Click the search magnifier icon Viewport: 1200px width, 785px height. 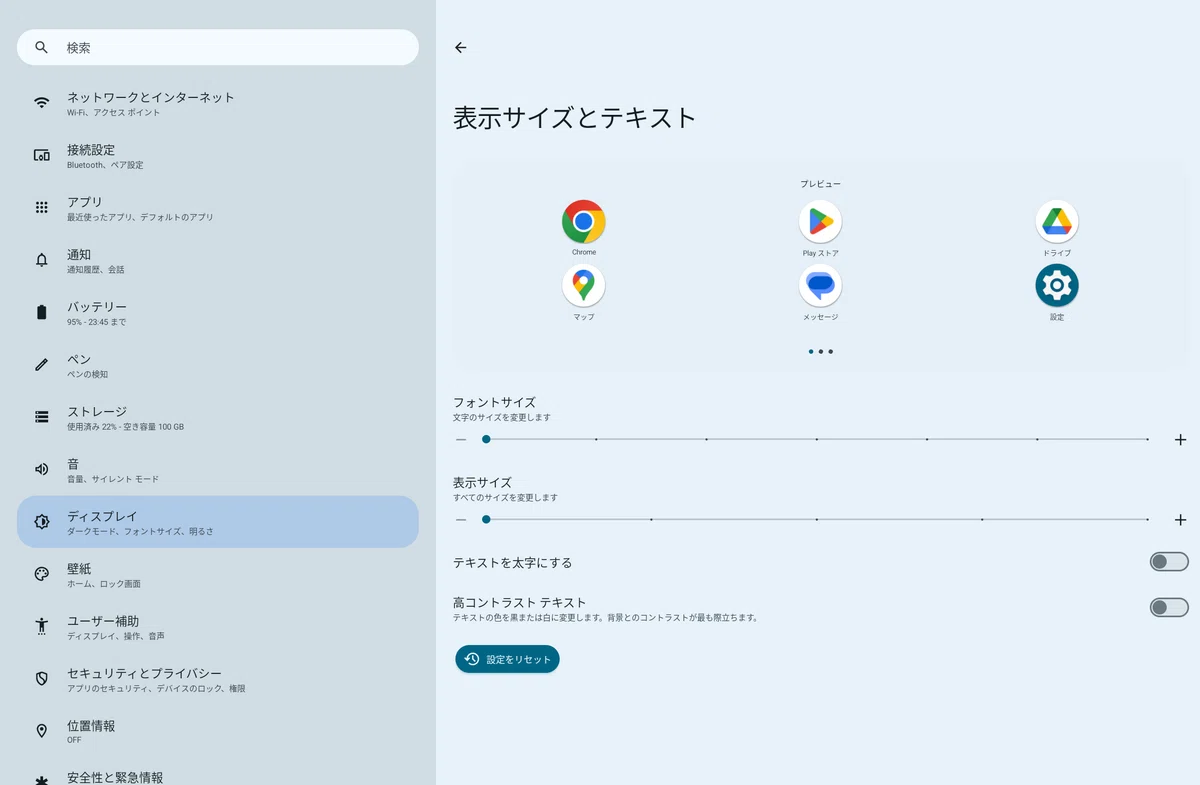41,47
